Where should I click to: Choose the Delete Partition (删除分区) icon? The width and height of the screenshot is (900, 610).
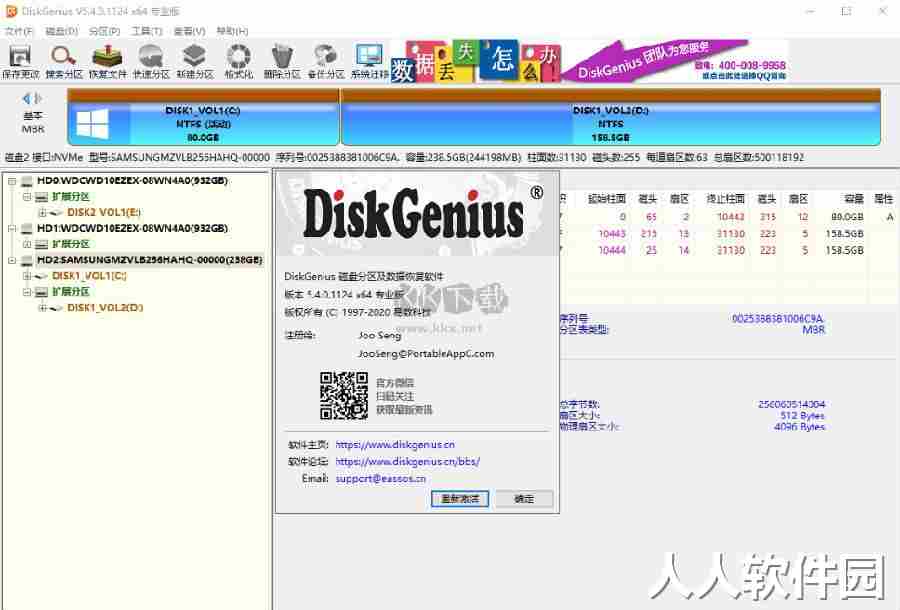point(282,61)
